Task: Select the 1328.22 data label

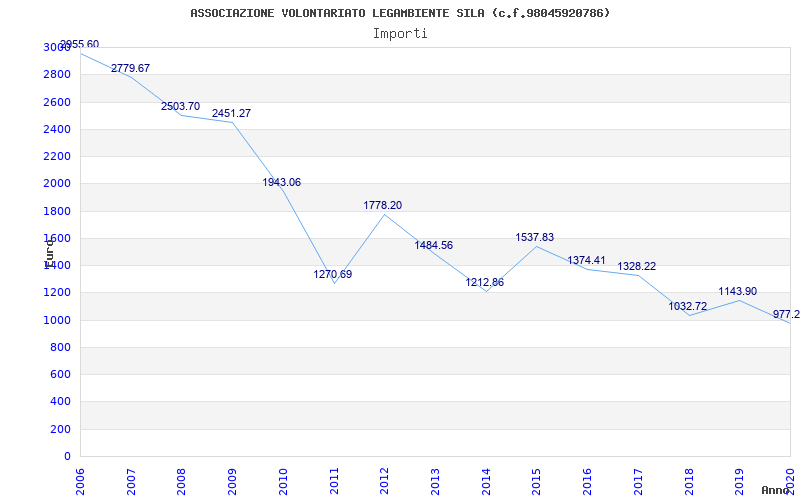Action: (637, 267)
